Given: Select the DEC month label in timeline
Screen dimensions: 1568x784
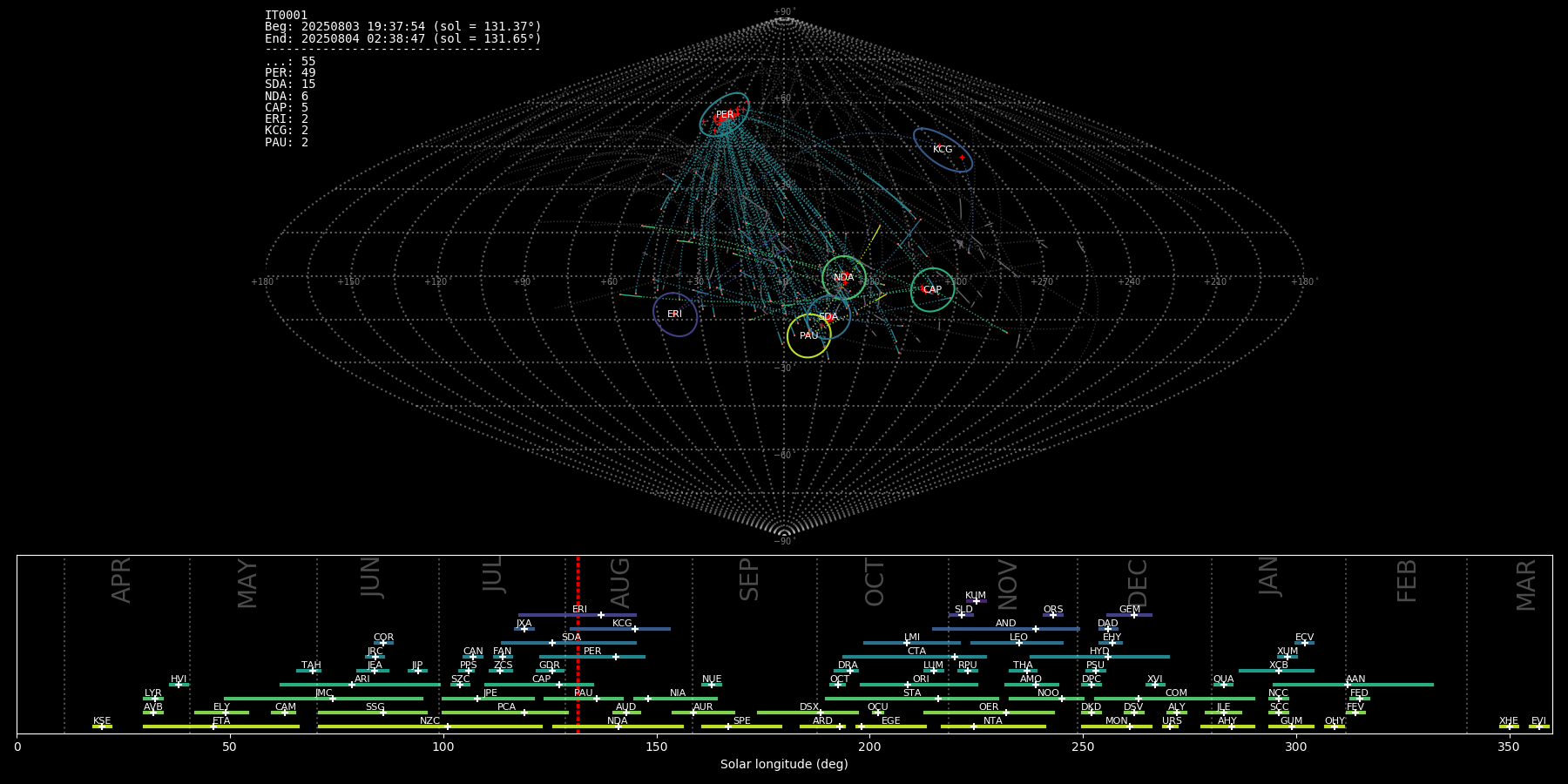Looking at the screenshot, I should pos(1138,583).
